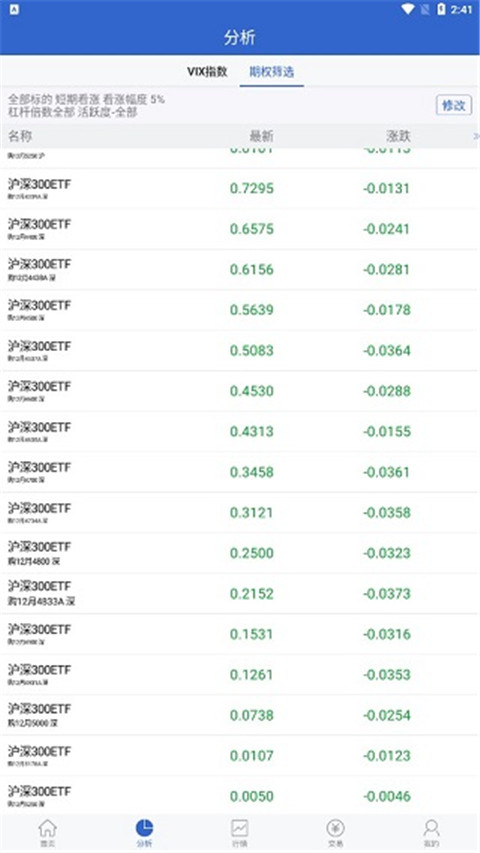Tap the Wi-Fi status bar icon
The height and width of the screenshot is (853, 480).
pyautogui.click(x=408, y=9)
